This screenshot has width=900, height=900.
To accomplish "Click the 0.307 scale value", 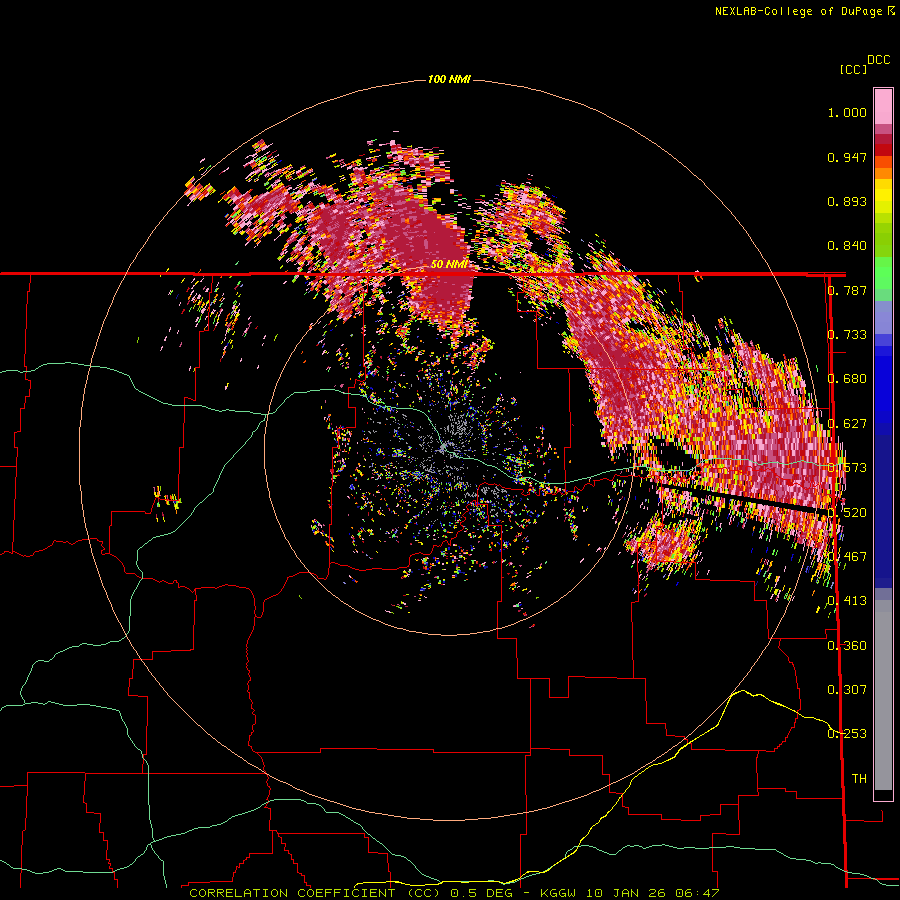I will pos(847,689).
